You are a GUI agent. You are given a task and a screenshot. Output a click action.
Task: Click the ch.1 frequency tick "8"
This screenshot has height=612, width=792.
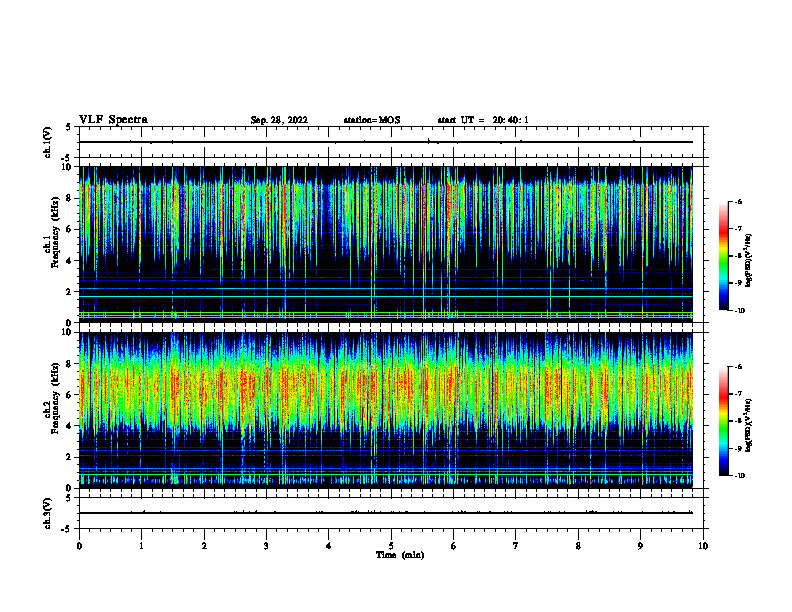(70, 198)
